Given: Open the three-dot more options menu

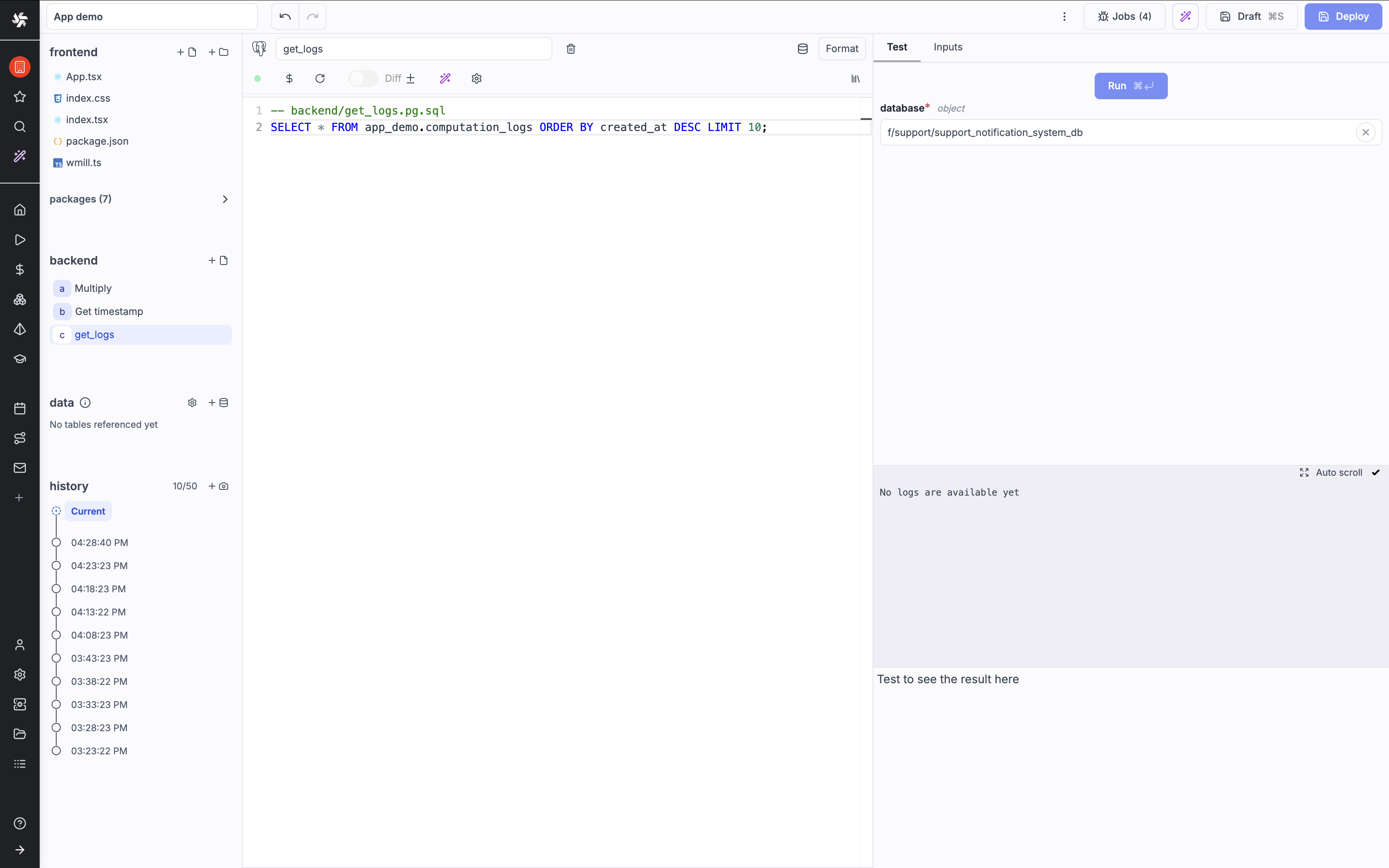Looking at the screenshot, I should [1064, 17].
